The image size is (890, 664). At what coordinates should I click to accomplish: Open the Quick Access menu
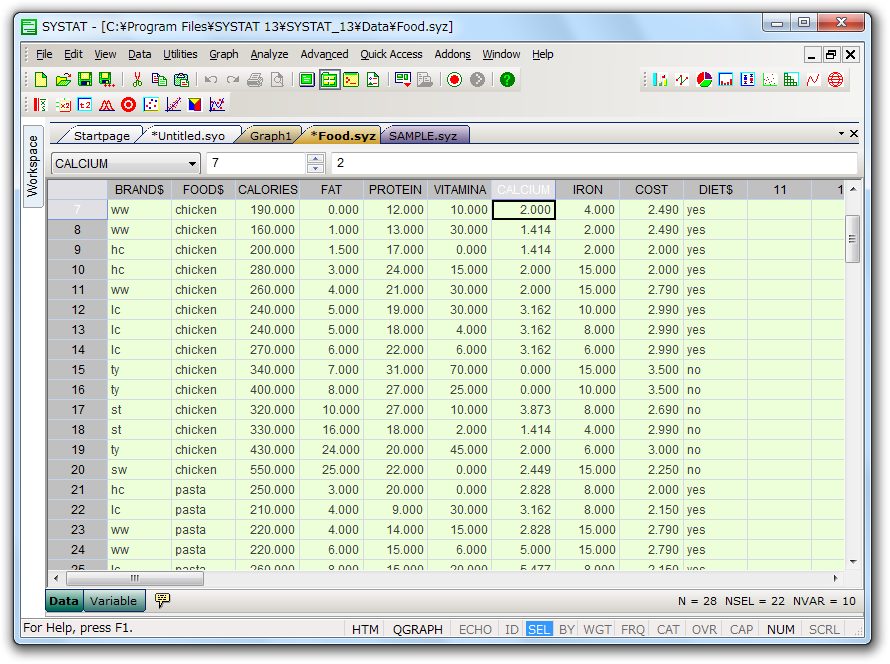(x=391, y=54)
